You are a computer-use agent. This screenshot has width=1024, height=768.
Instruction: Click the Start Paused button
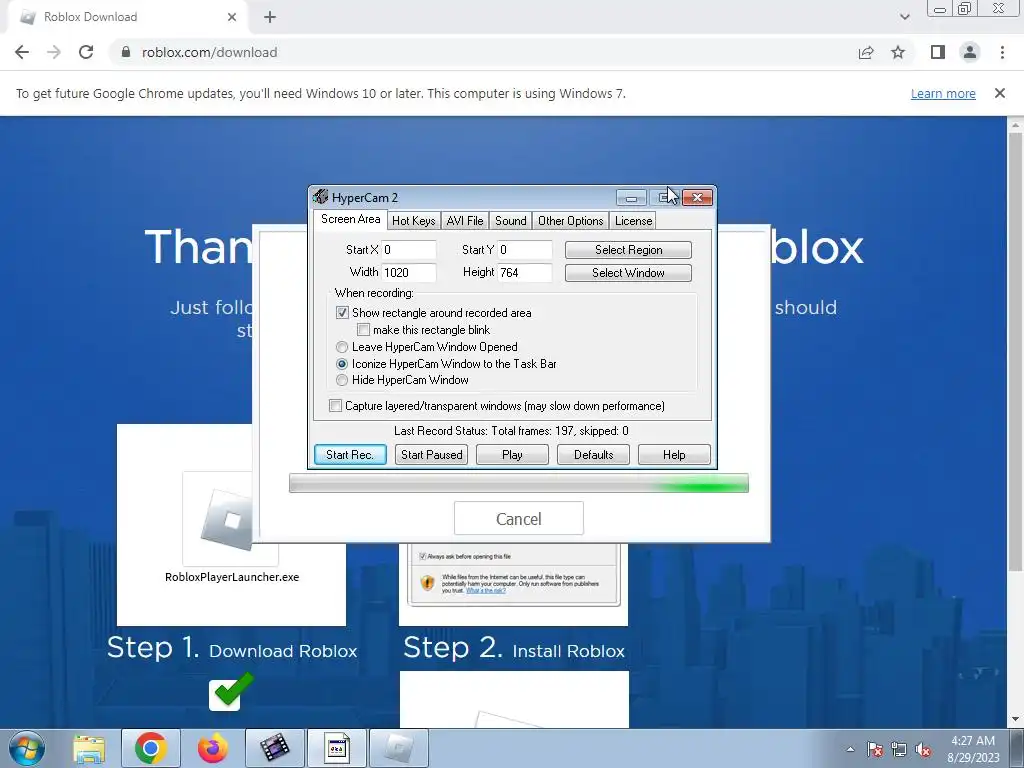point(431,455)
